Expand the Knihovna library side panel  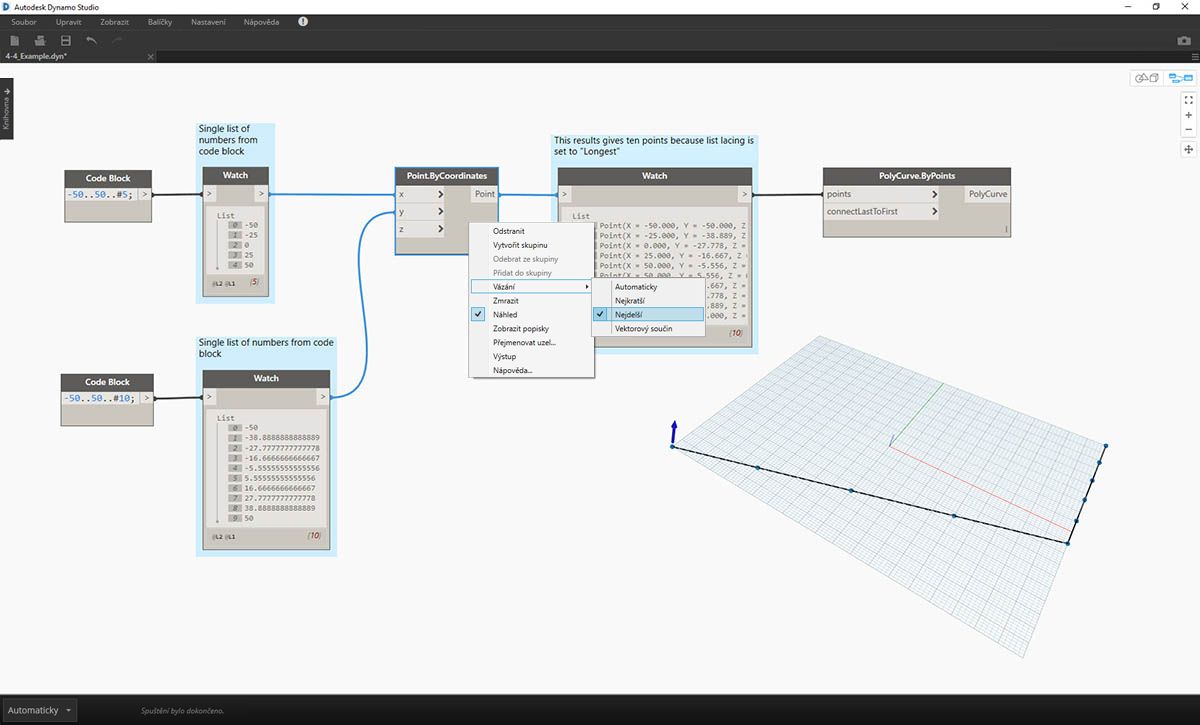(6, 108)
